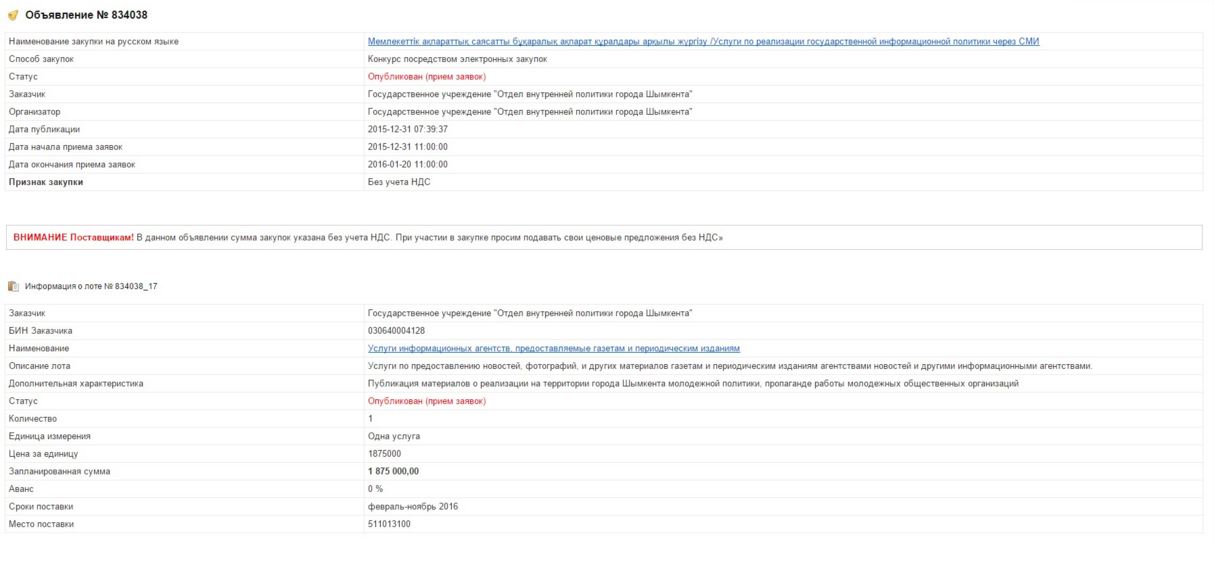This screenshot has width=1214, height=563.
Task: Click the delivery place code 511013100
Action: point(389,524)
